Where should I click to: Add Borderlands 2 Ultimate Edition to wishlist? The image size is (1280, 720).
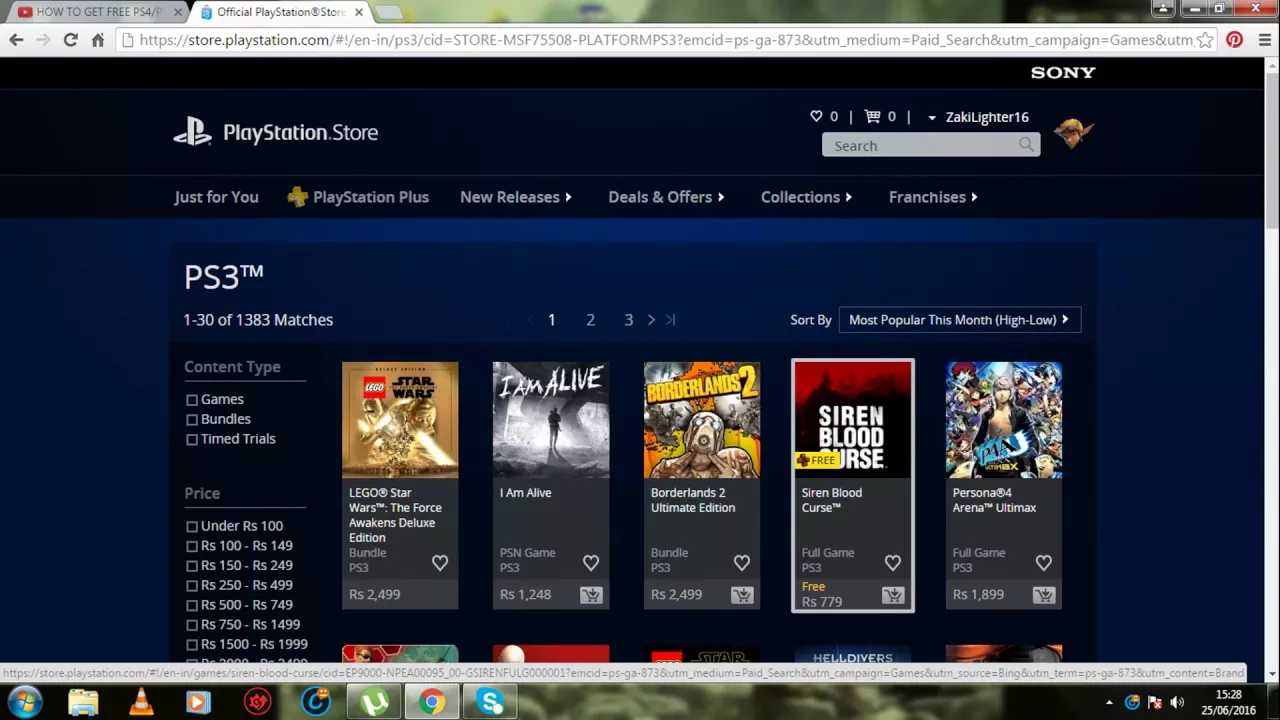pos(742,563)
